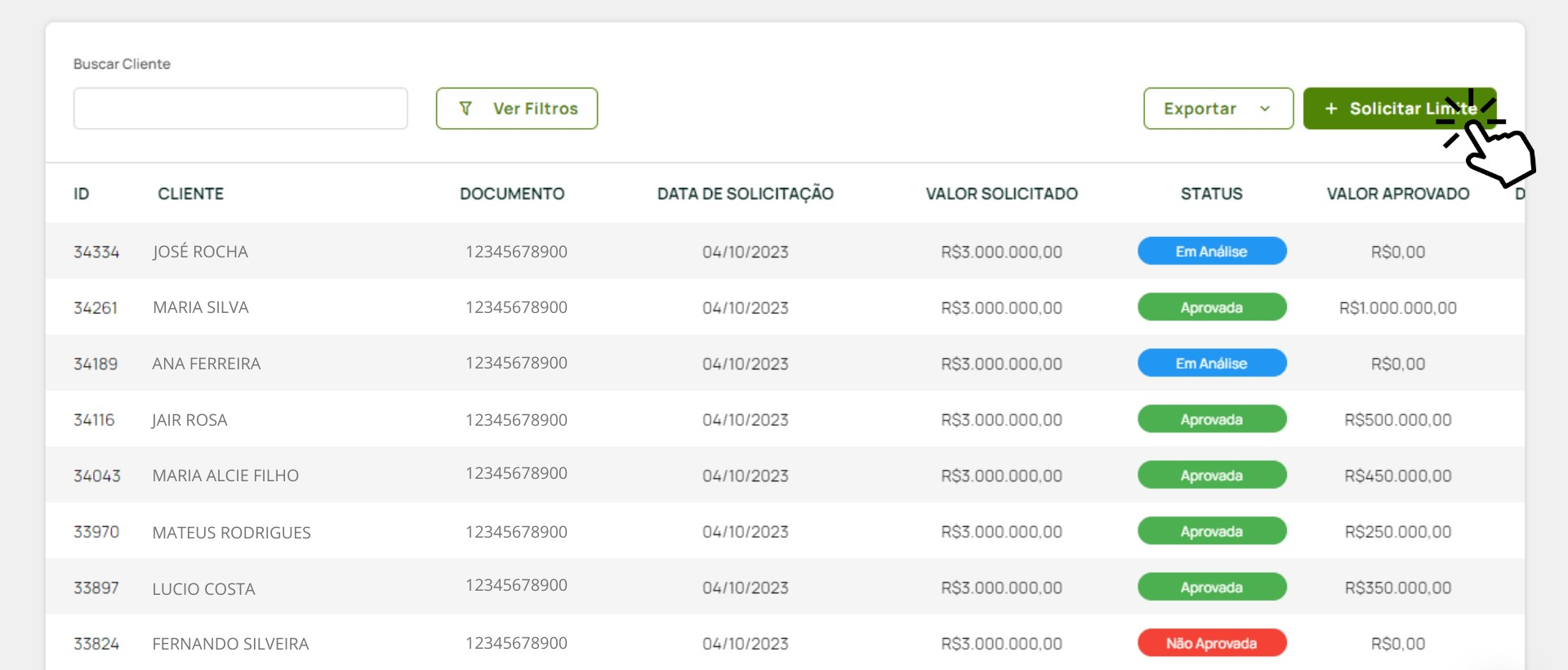Screen dimensions: 1568x670
Task: Open request ID 34116
Action: [x=94, y=420]
